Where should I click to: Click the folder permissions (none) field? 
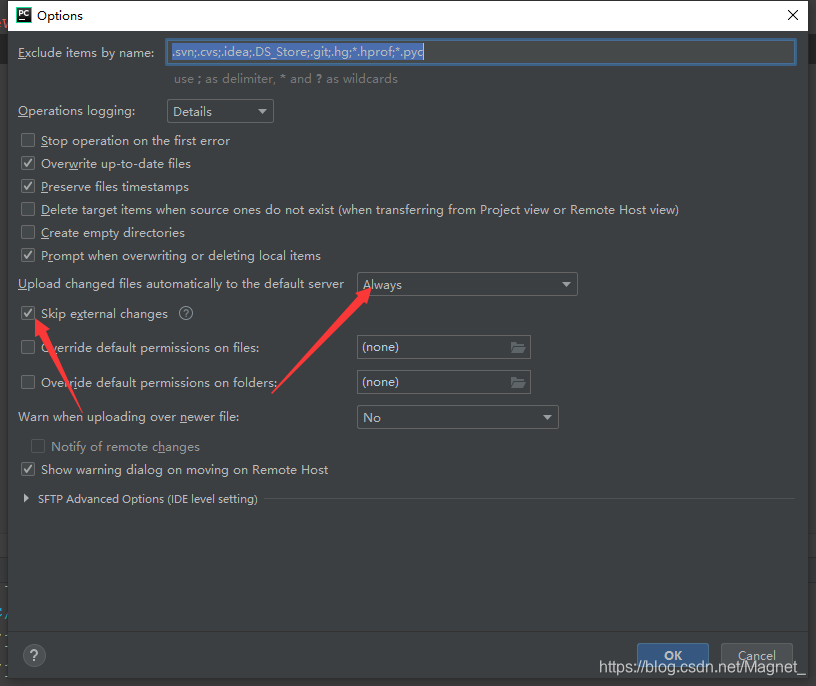[443, 383]
